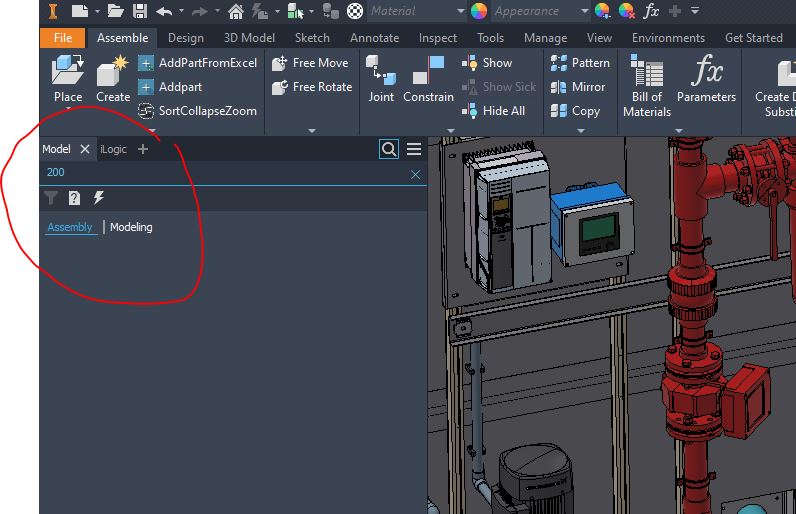This screenshot has width=796, height=514.
Task: Open appearance adjust color-wheel icon
Action: pos(603,11)
